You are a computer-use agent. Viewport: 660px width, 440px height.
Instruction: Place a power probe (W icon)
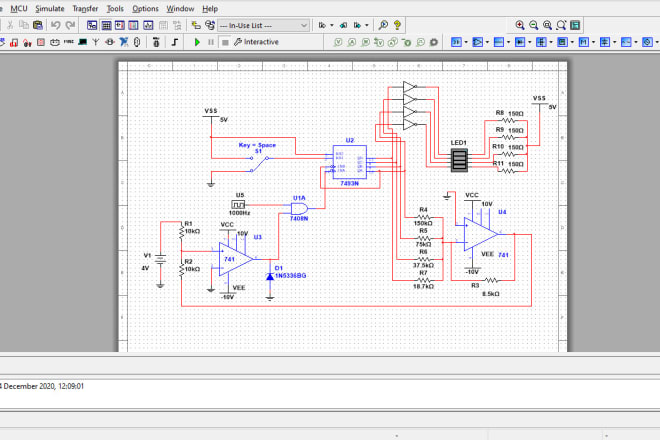(365, 42)
